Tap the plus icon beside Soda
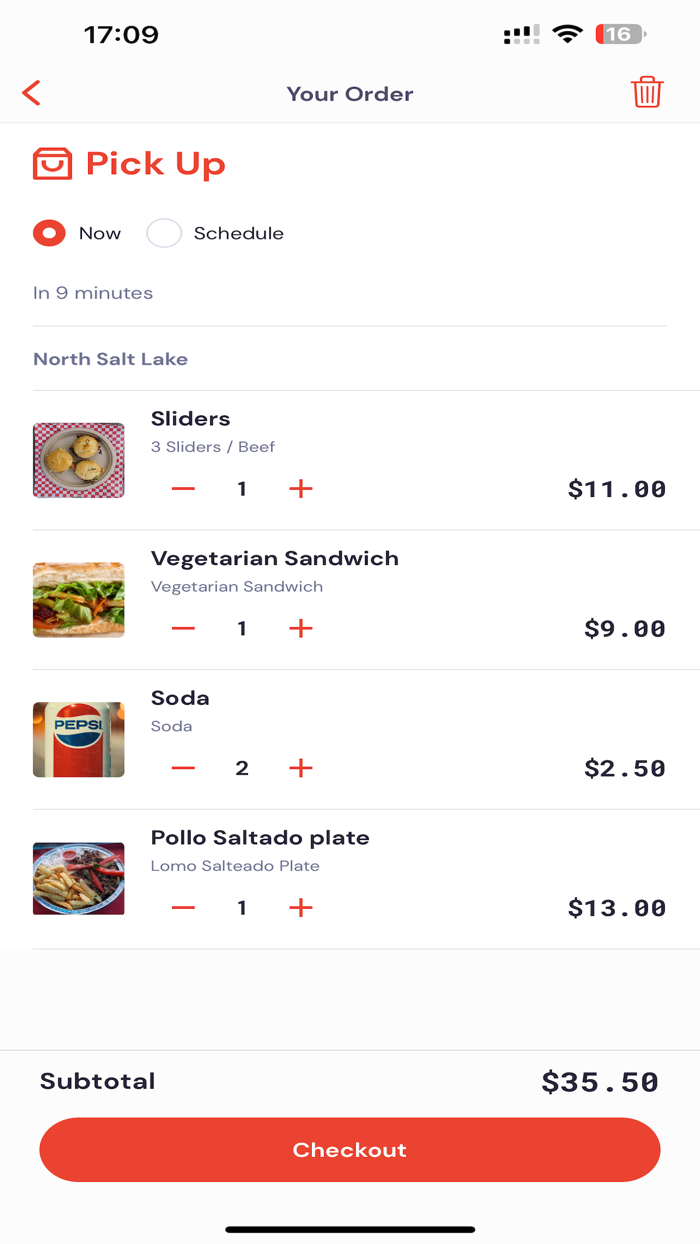Image resolution: width=700 pixels, height=1244 pixels. 299,768
